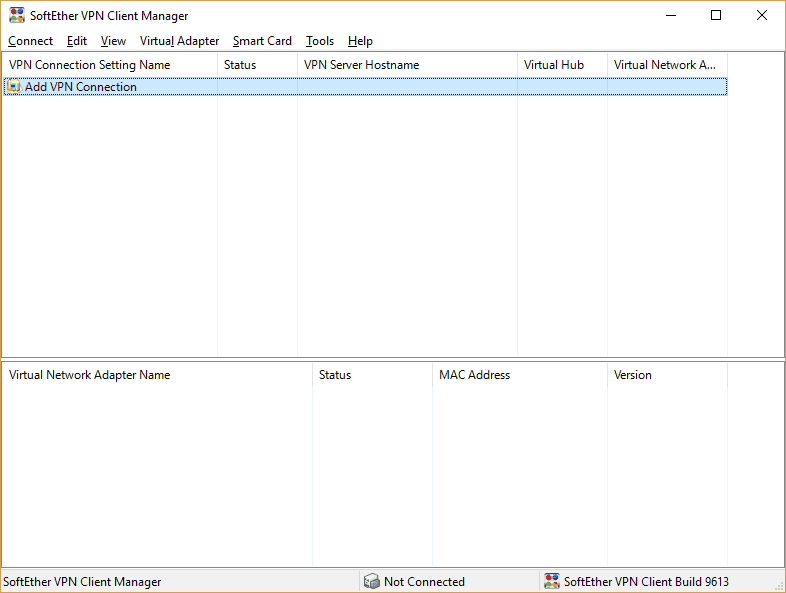Viewport: 786px width, 593px height.
Task: Click SoftEther VPN Client Build 9613 text
Action: pos(646,581)
